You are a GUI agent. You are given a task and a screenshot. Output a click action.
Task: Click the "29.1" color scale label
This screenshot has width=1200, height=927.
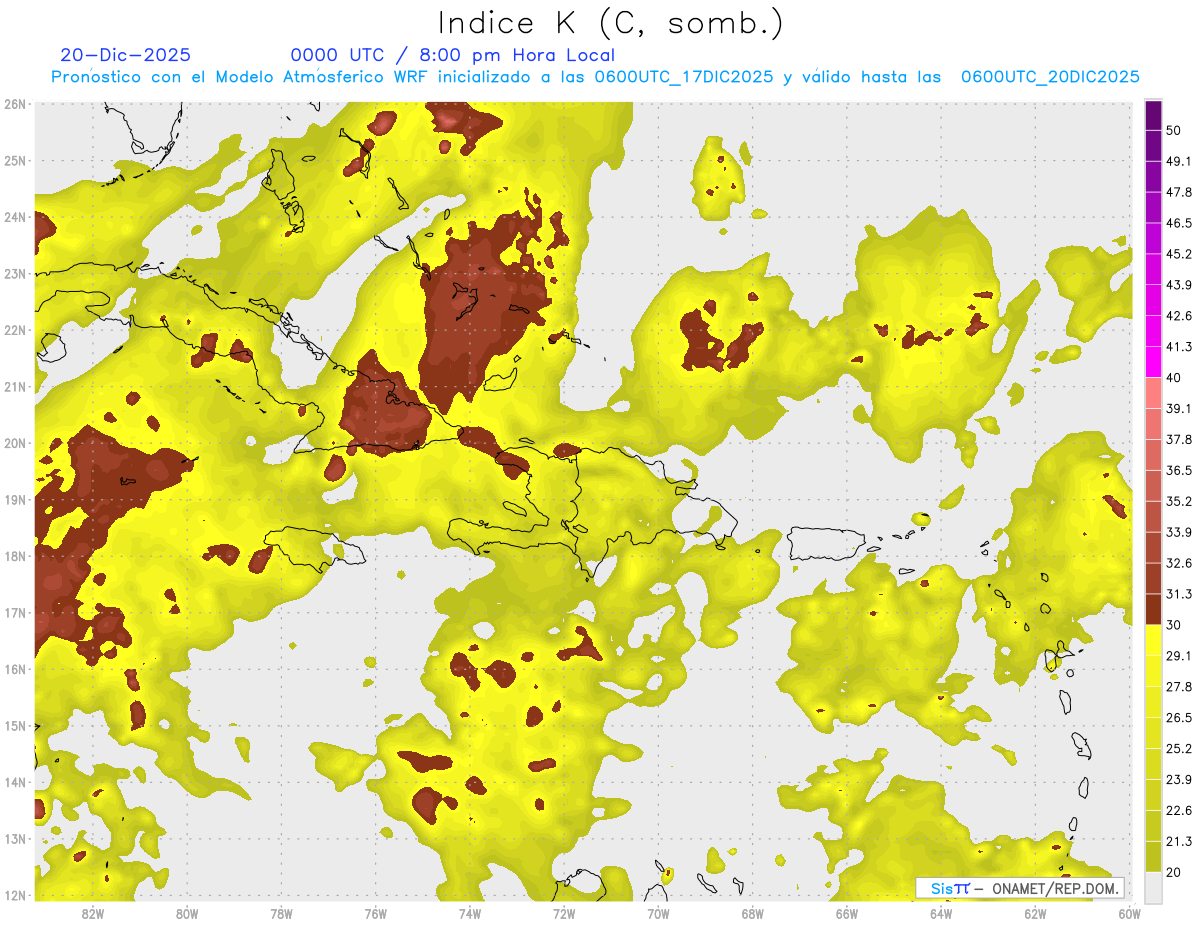pos(1179,656)
